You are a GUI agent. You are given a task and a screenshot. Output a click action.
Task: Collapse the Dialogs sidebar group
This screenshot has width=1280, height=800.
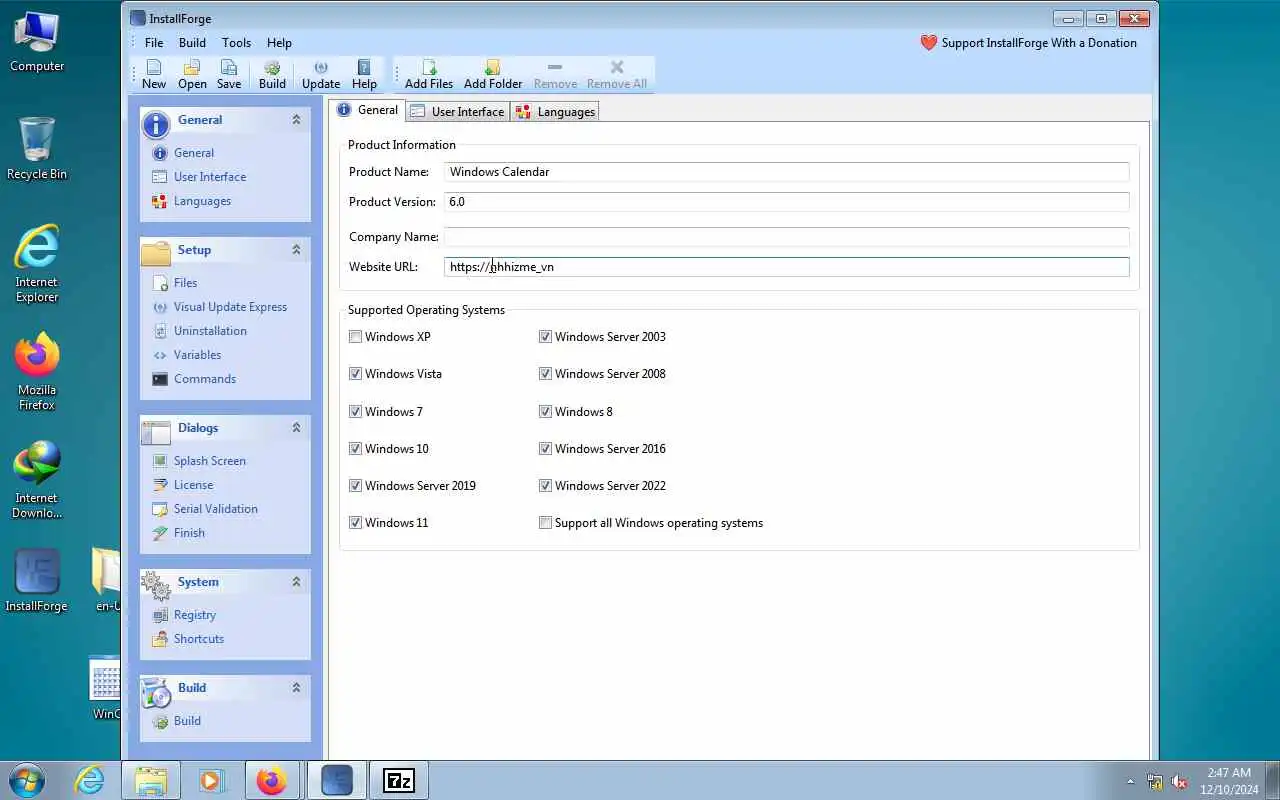click(x=296, y=428)
